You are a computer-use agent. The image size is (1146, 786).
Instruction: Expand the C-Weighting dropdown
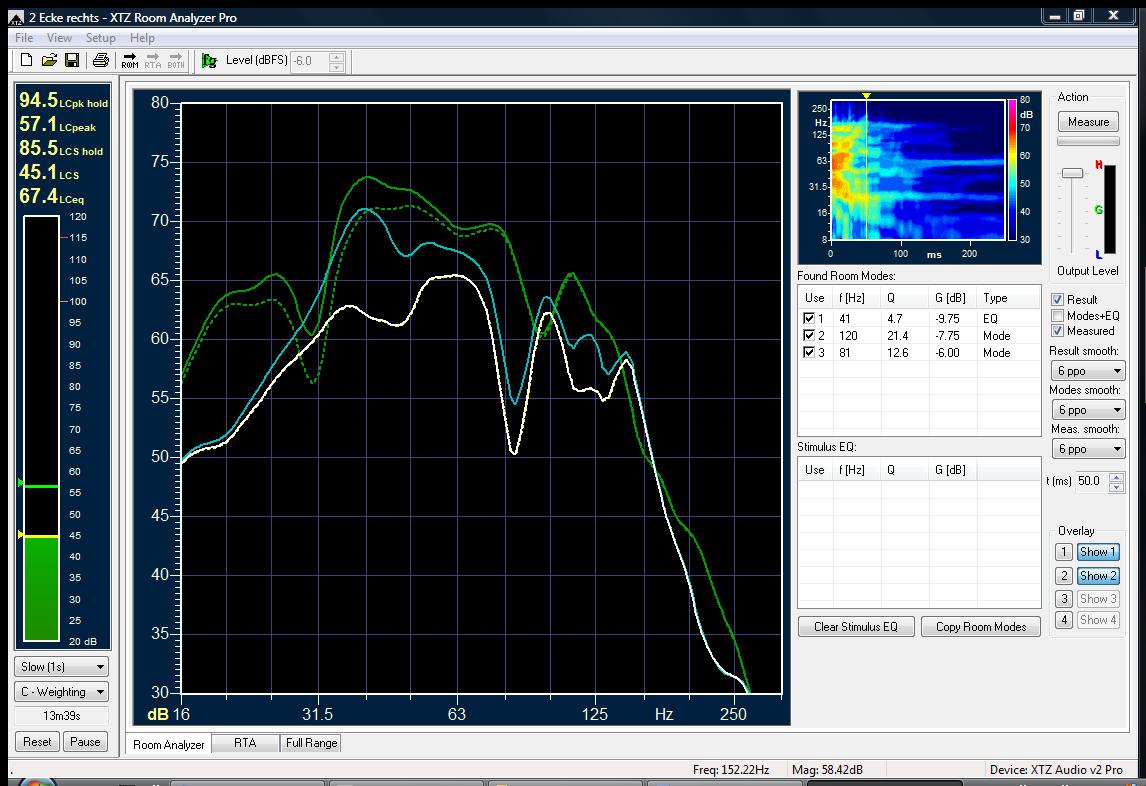click(x=61, y=692)
